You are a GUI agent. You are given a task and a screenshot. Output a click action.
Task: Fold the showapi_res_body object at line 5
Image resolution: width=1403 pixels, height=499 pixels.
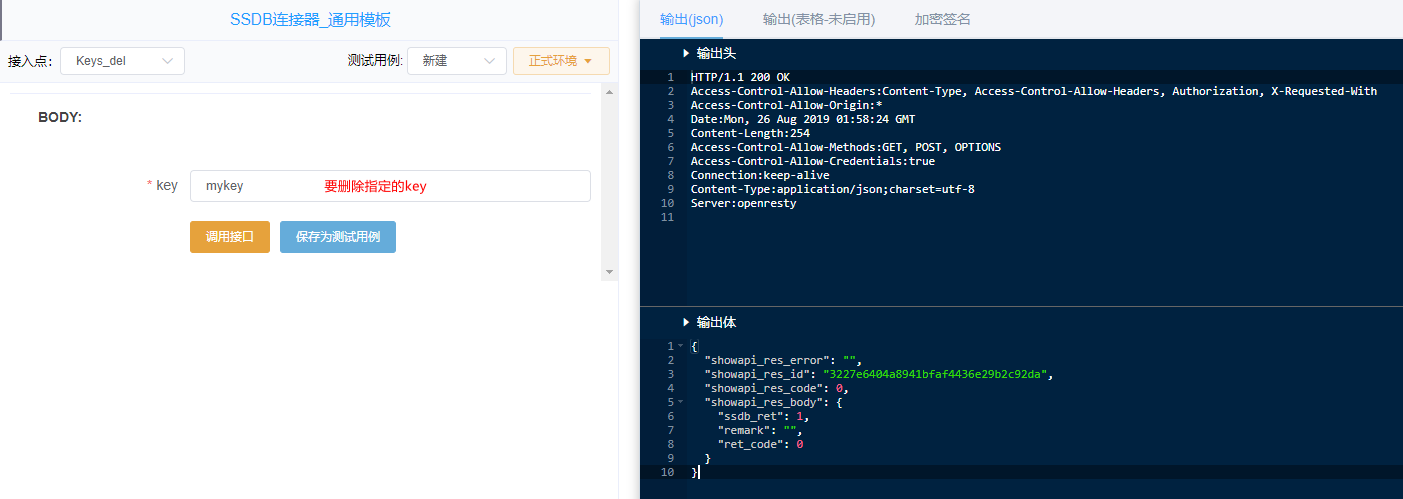[x=680, y=402]
